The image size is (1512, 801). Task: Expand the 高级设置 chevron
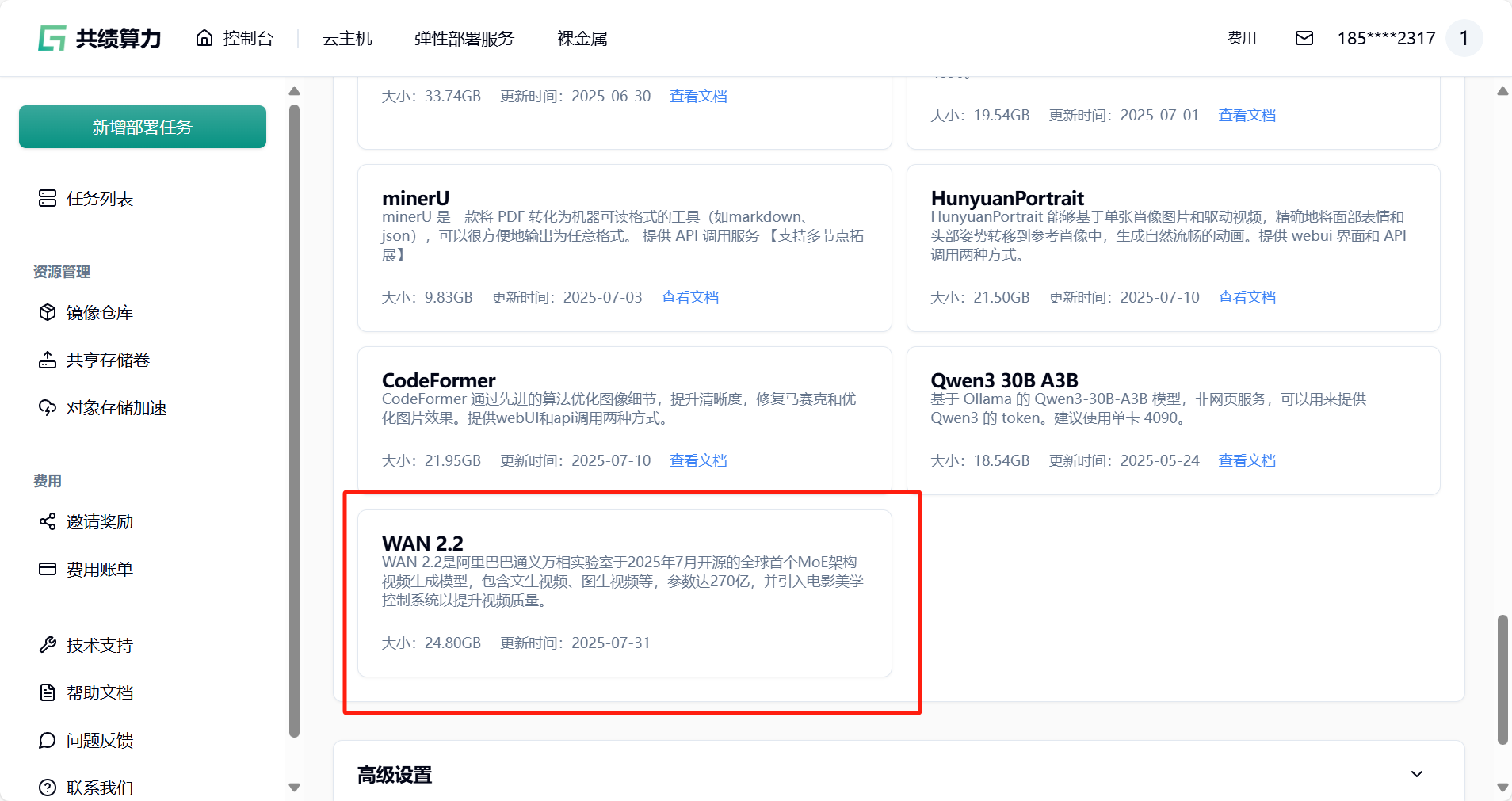coord(1416,774)
